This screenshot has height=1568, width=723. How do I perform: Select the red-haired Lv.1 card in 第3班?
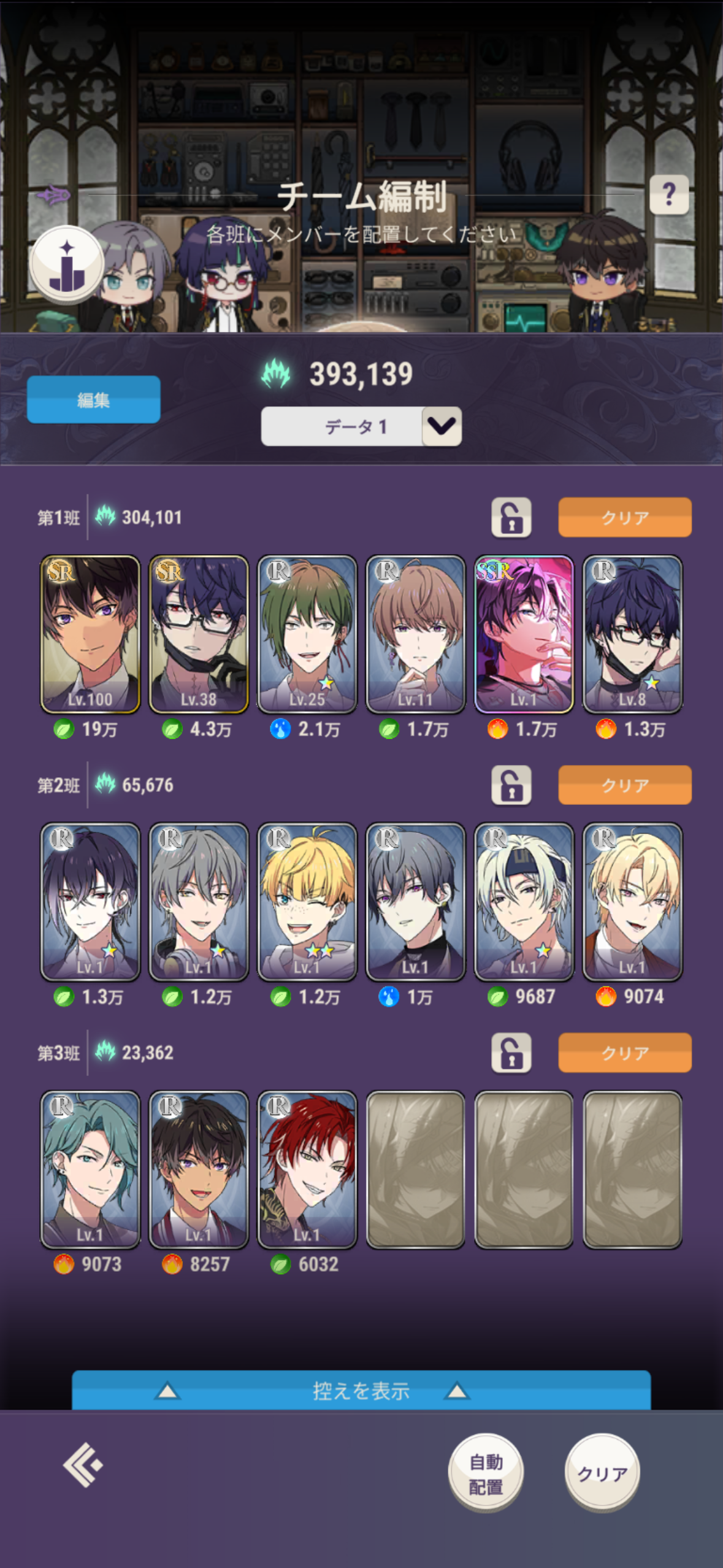pyautogui.click(x=307, y=1169)
